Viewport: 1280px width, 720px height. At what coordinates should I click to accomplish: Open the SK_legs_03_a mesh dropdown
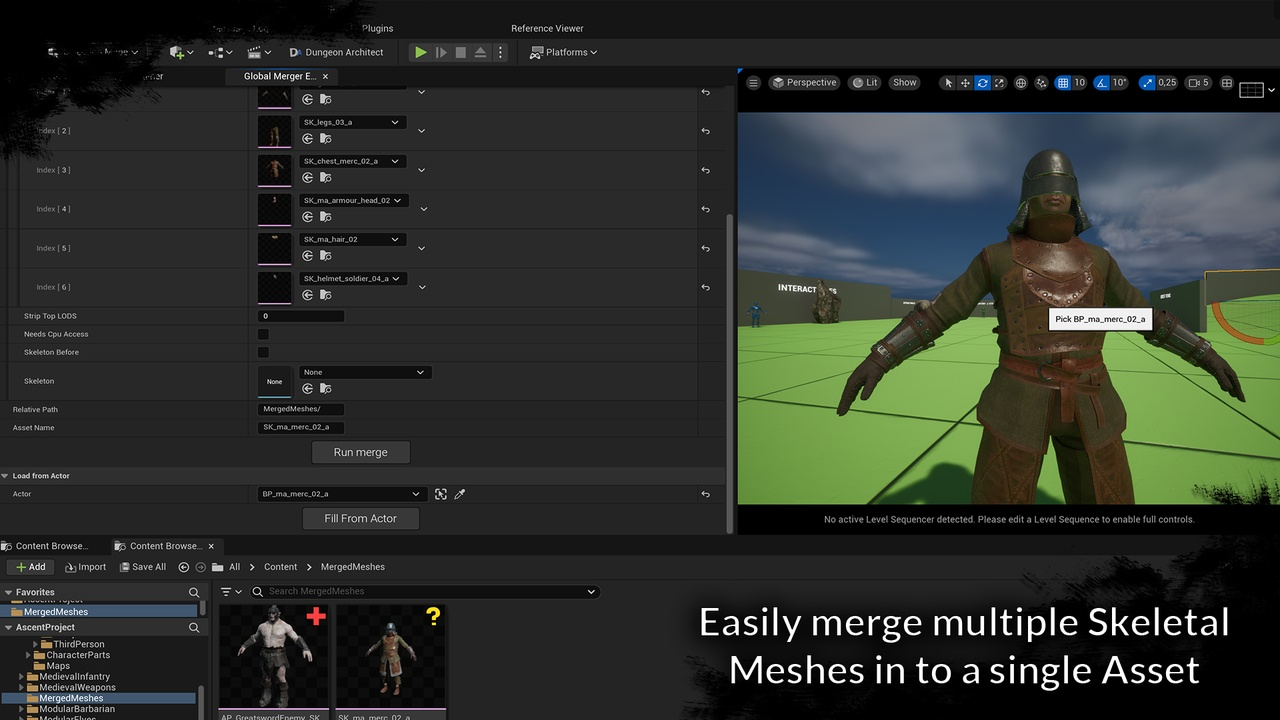coord(351,122)
